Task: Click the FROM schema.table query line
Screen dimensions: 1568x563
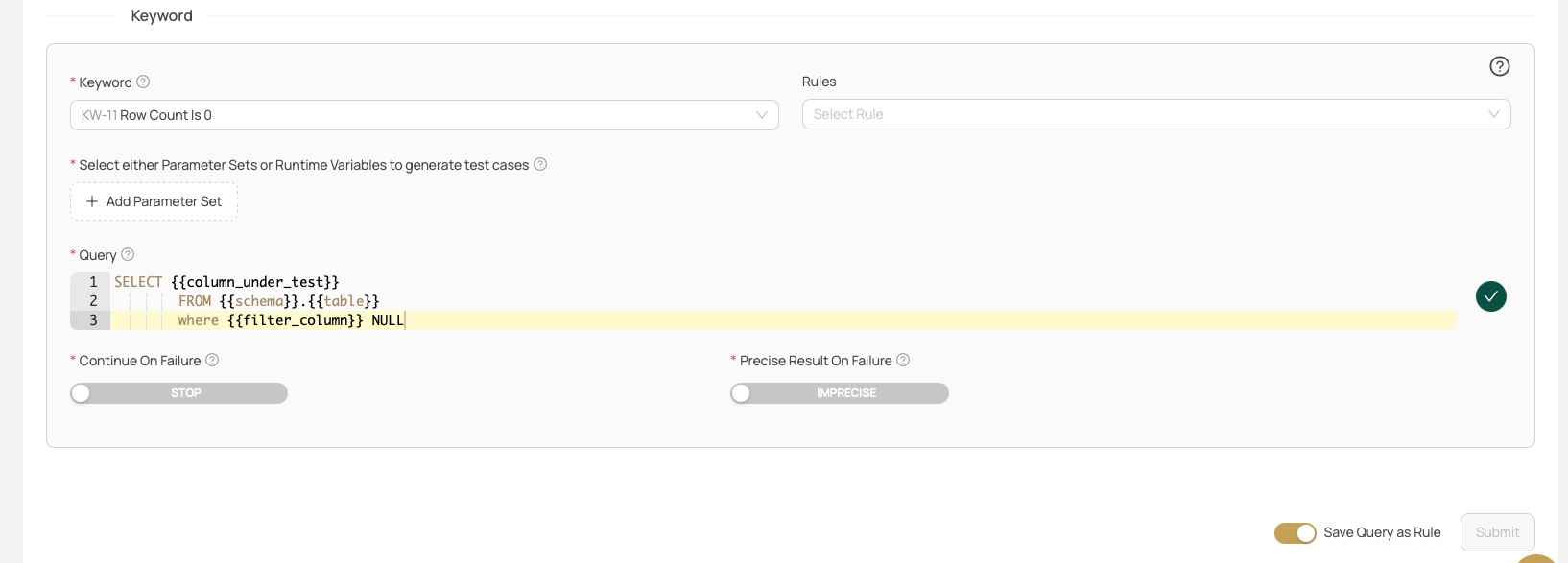Action: pos(278,301)
